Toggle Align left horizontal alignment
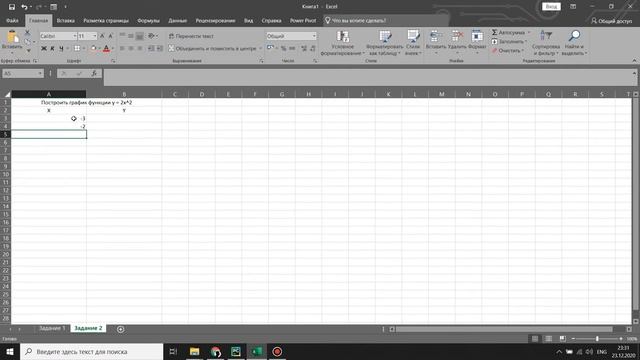 click(x=122, y=49)
